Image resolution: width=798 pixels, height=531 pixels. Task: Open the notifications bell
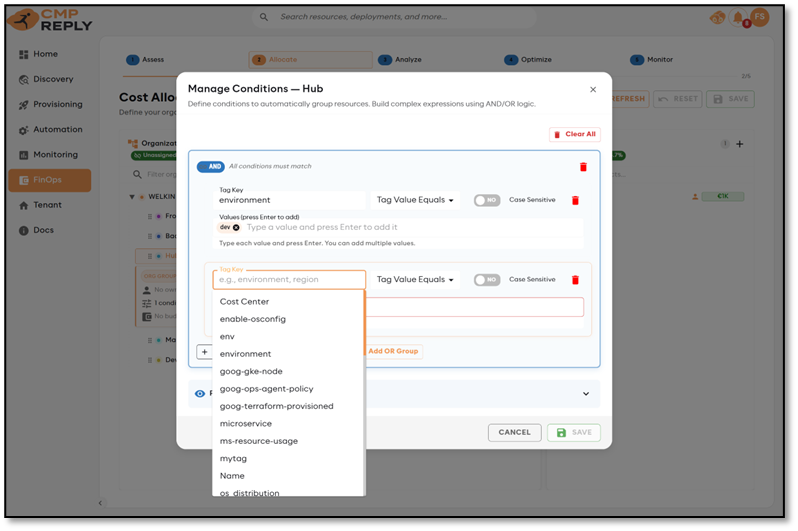coord(738,18)
